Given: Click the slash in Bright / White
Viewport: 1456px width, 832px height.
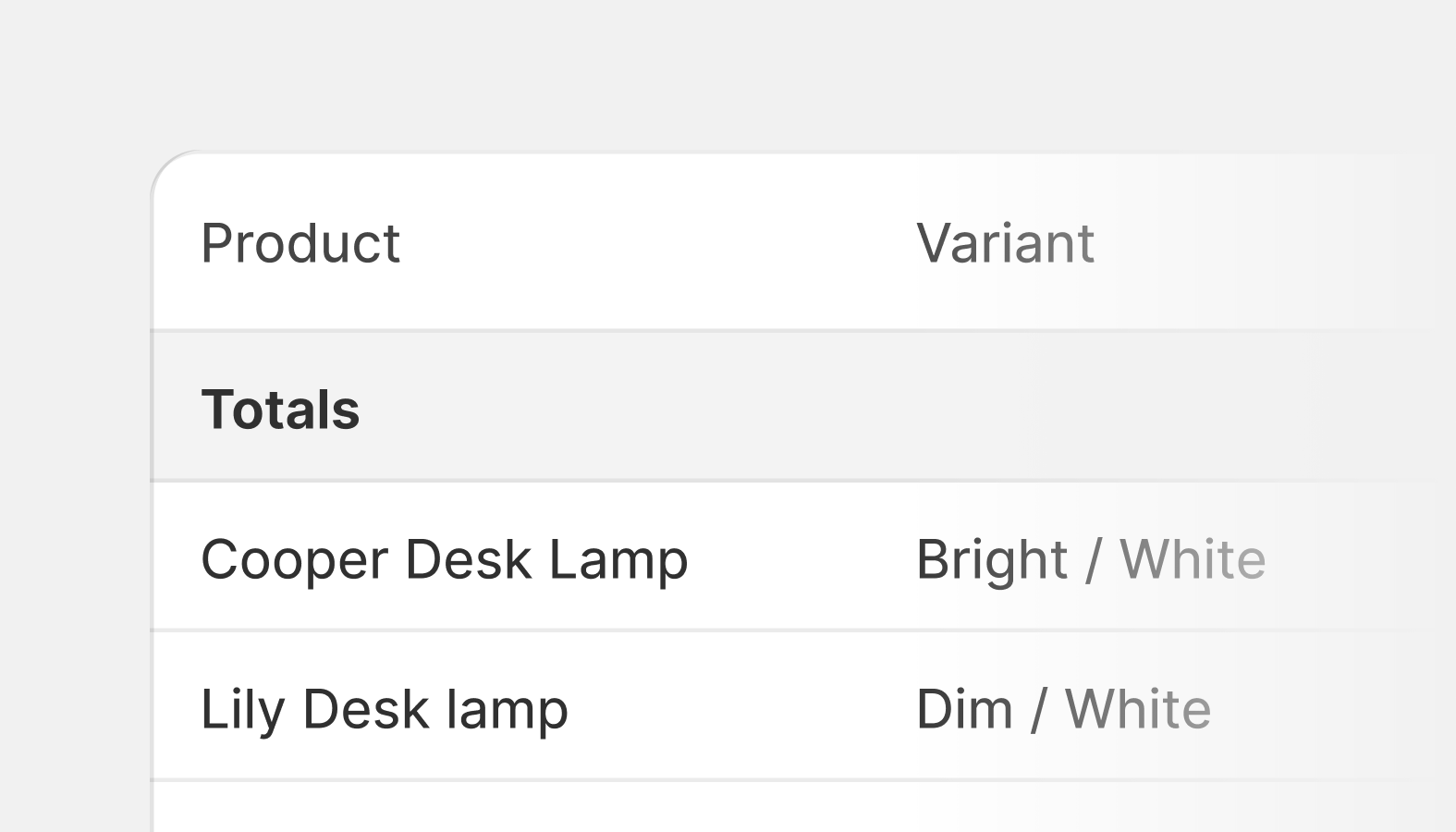Looking at the screenshot, I should (x=1094, y=560).
